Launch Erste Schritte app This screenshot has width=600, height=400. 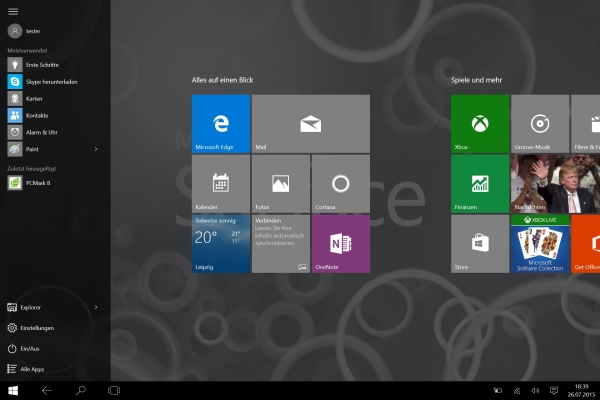click(x=33, y=65)
